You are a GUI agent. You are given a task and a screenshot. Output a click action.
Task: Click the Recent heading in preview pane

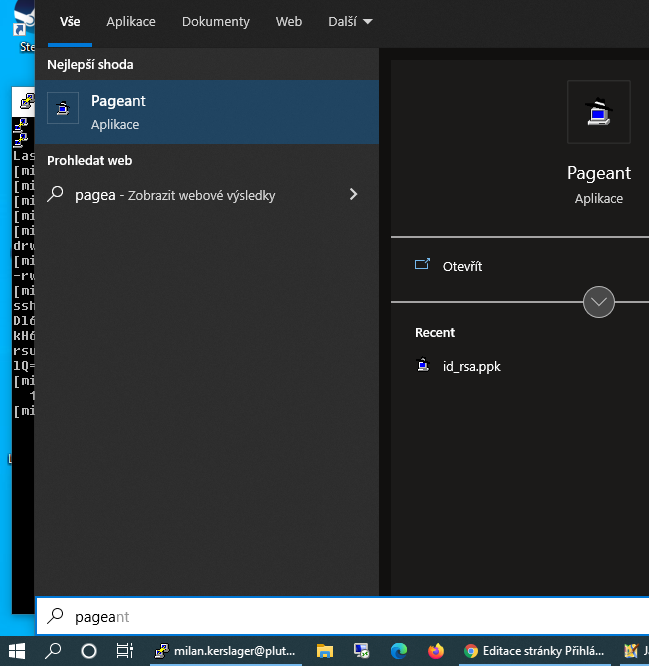tap(435, 333)
